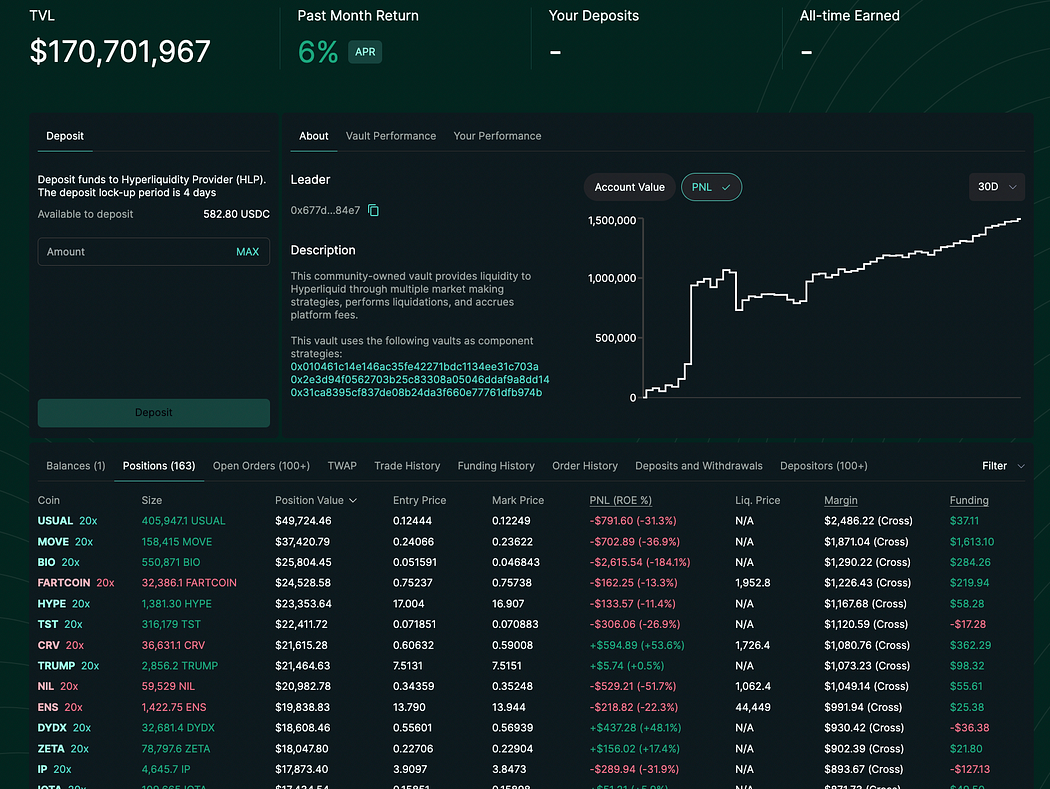1050x789 pixels.
Task: Open the Trade History tab
Action: pos(407,465)
